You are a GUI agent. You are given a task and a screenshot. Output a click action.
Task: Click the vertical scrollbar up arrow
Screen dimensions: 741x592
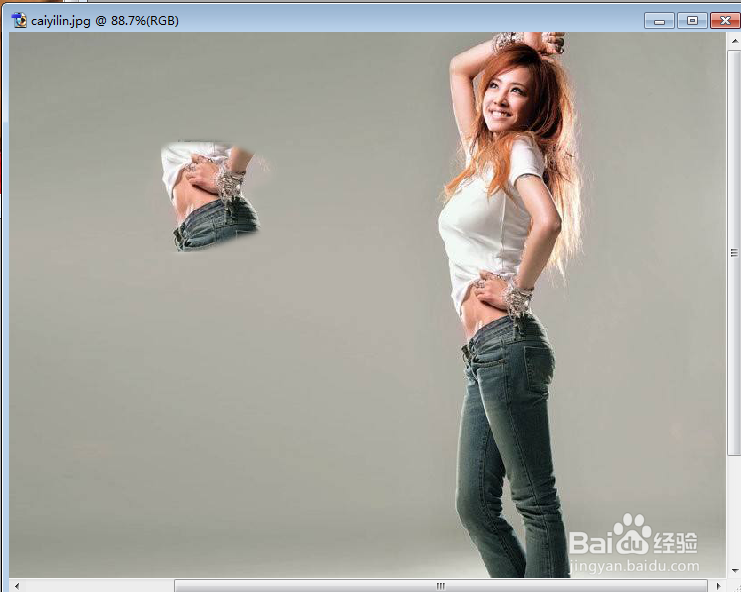tap(734, 41)
